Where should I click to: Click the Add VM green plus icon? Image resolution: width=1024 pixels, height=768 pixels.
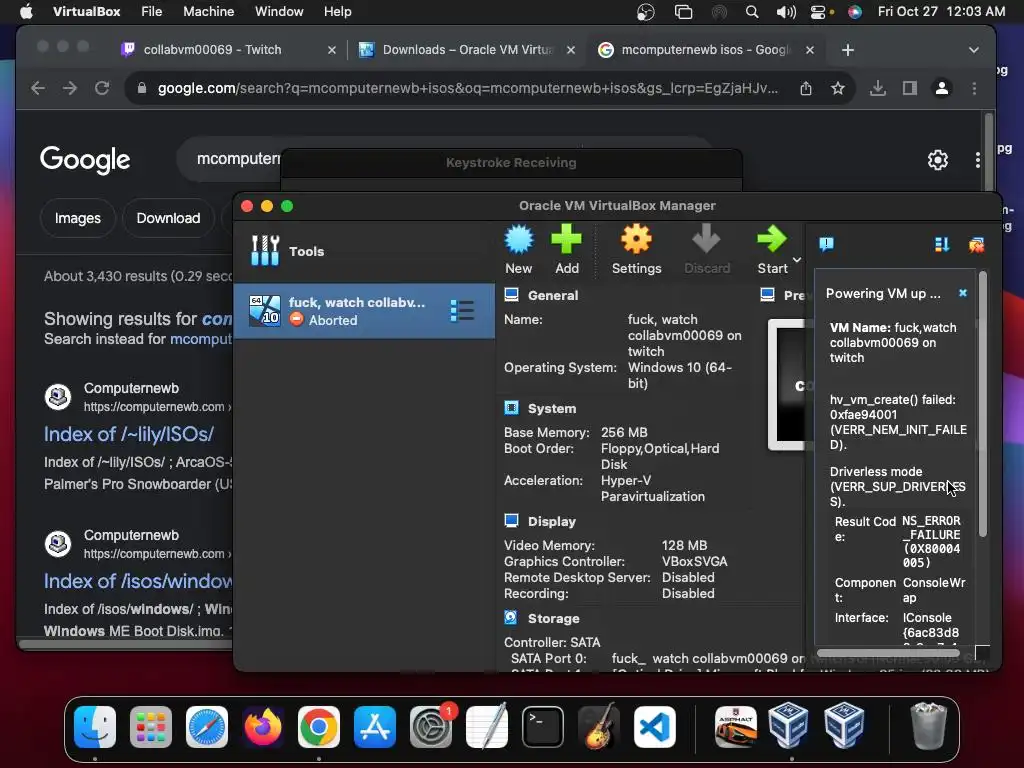tap(566, 249)
